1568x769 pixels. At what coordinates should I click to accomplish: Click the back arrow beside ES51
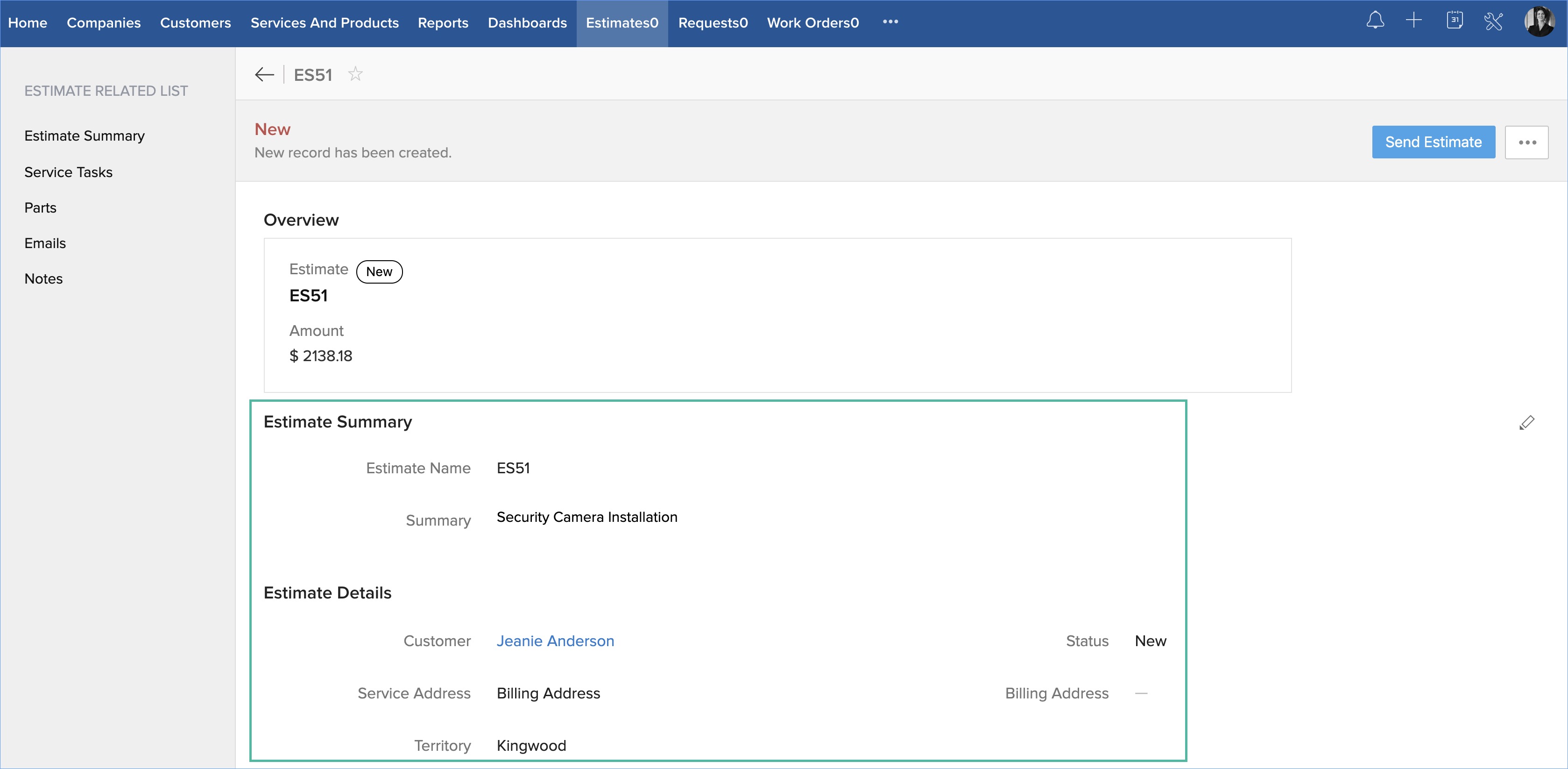[264, 74]
